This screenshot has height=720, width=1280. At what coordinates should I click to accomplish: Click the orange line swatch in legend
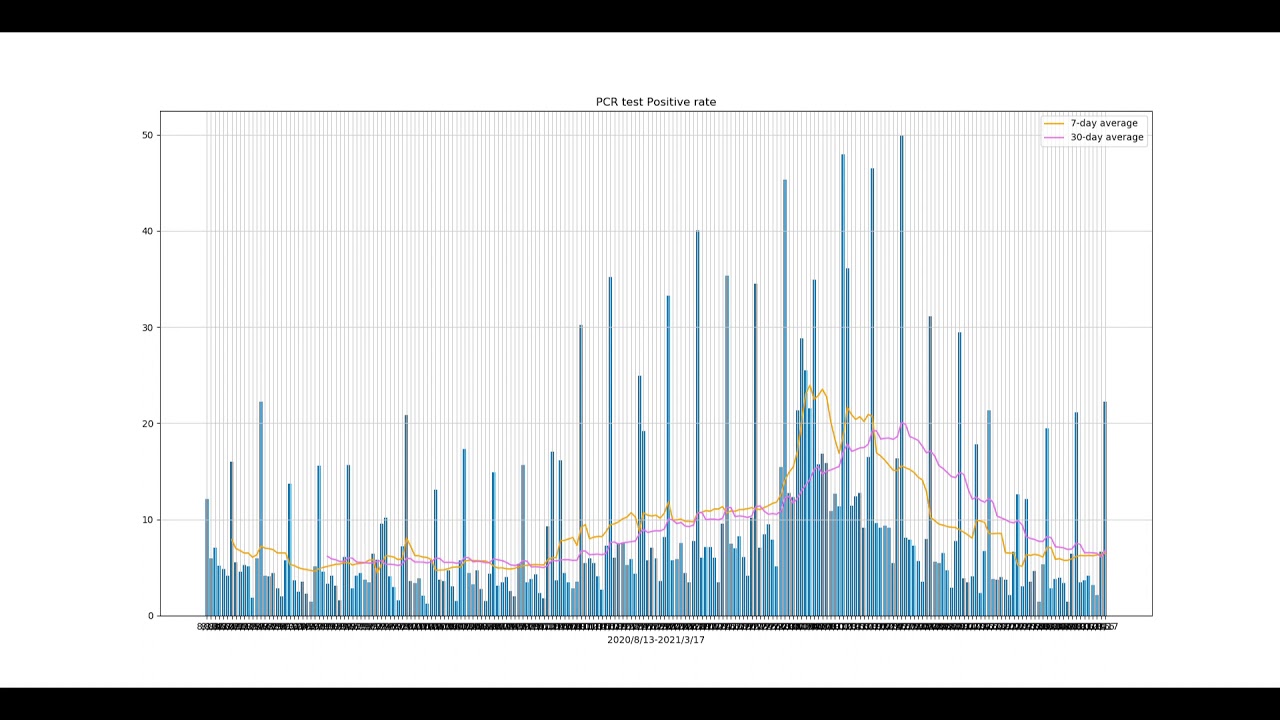click(x=1054, y=123)
